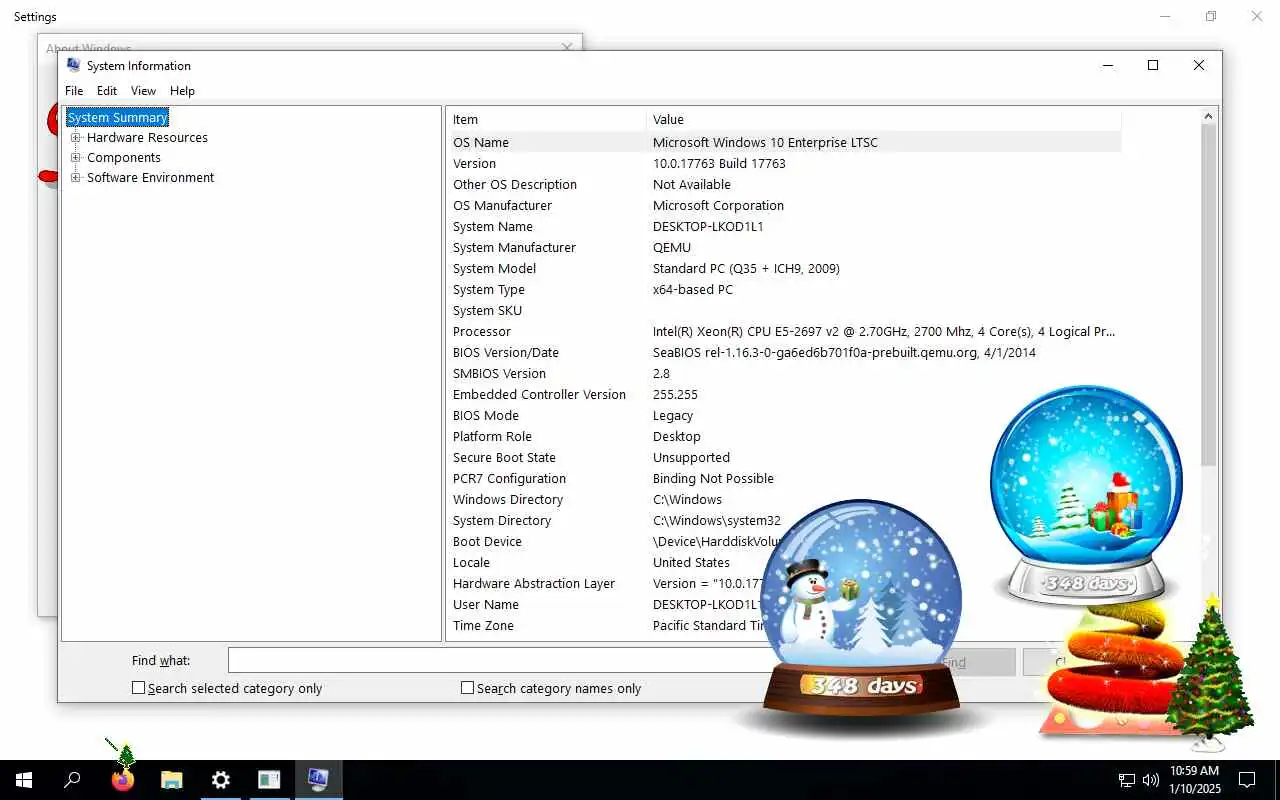Expand the Software Environment node
1280x800 pixels.
point(75,178)
